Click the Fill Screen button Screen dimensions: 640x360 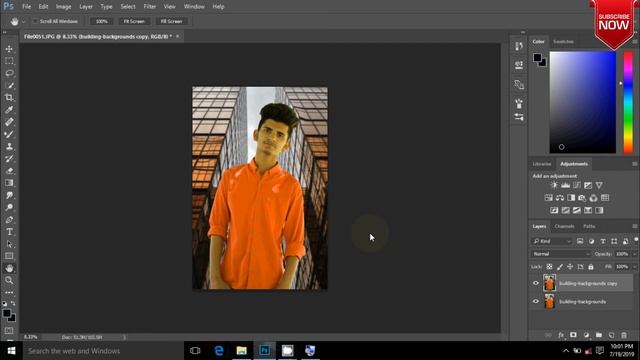tap(171, 21)
